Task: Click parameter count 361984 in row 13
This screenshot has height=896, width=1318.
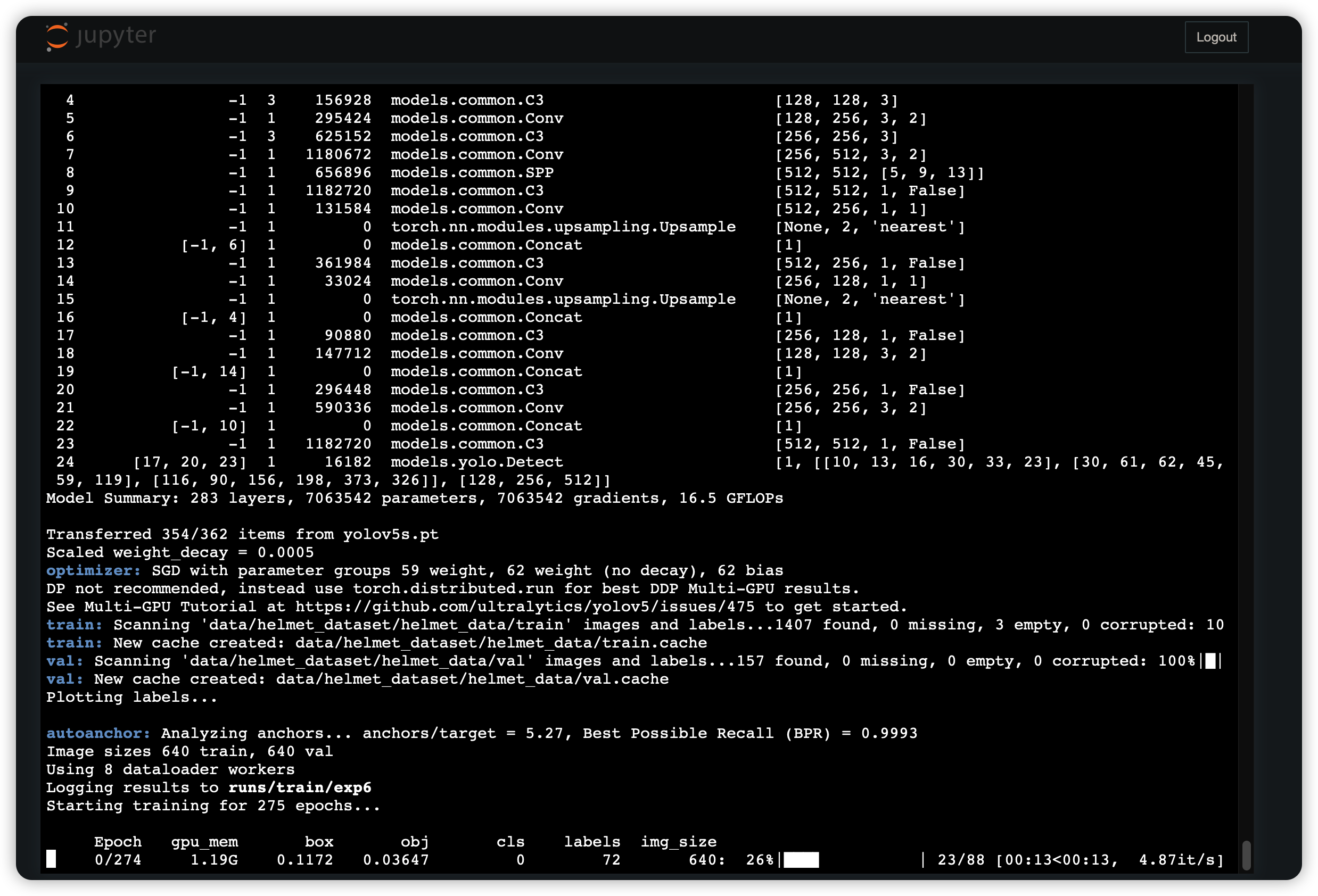Action: pyautogui.click(x=343, y=262)
